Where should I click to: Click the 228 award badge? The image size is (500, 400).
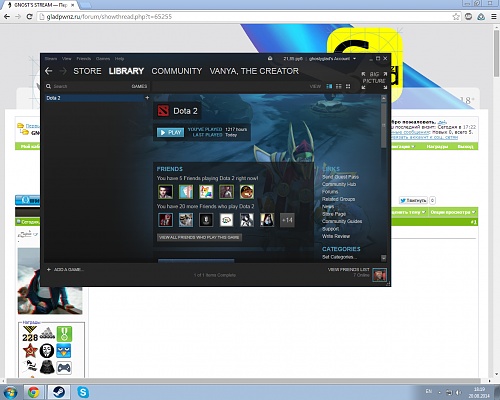coord(30,334)
